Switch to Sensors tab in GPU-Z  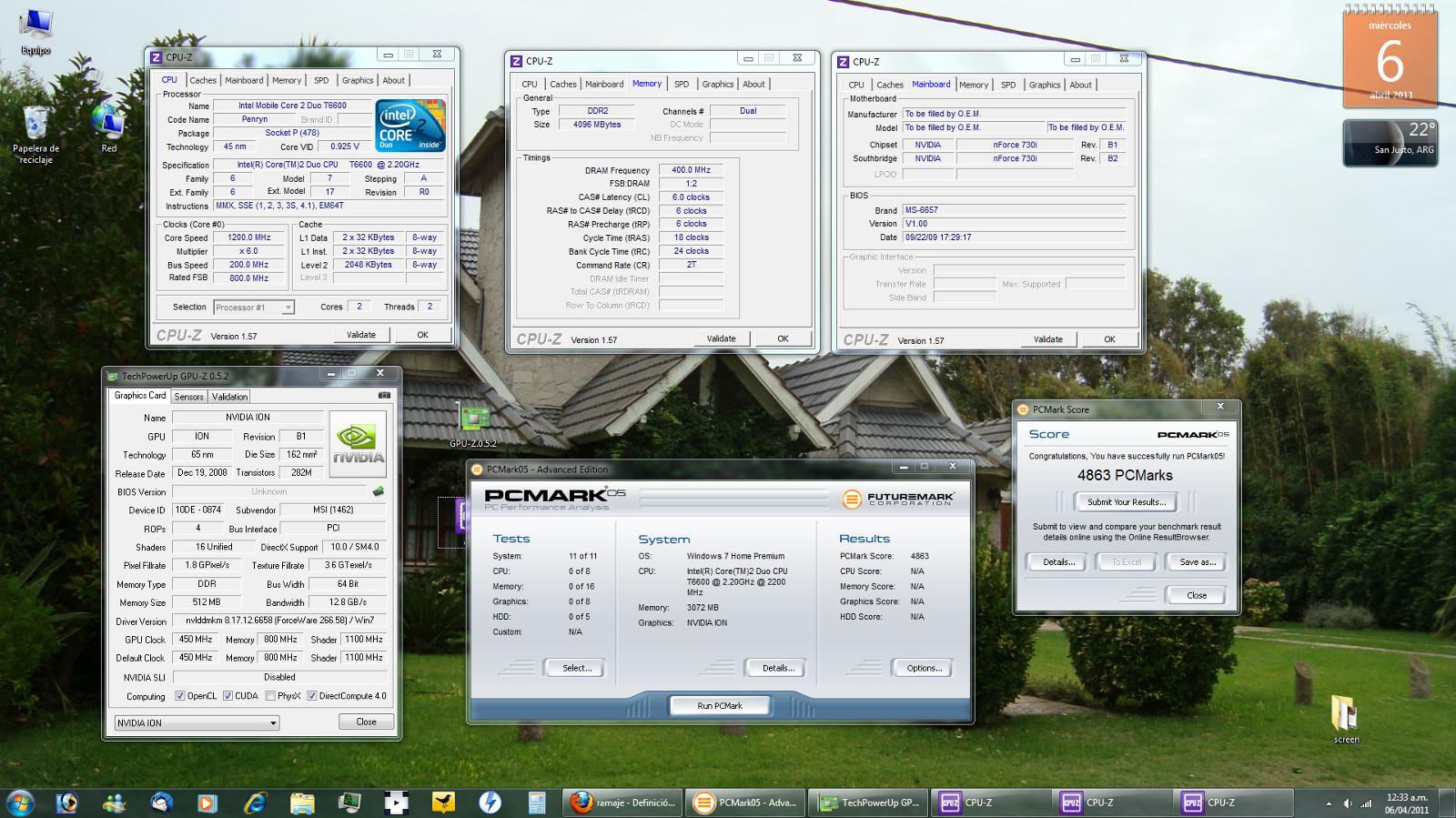tap(188, 397)
